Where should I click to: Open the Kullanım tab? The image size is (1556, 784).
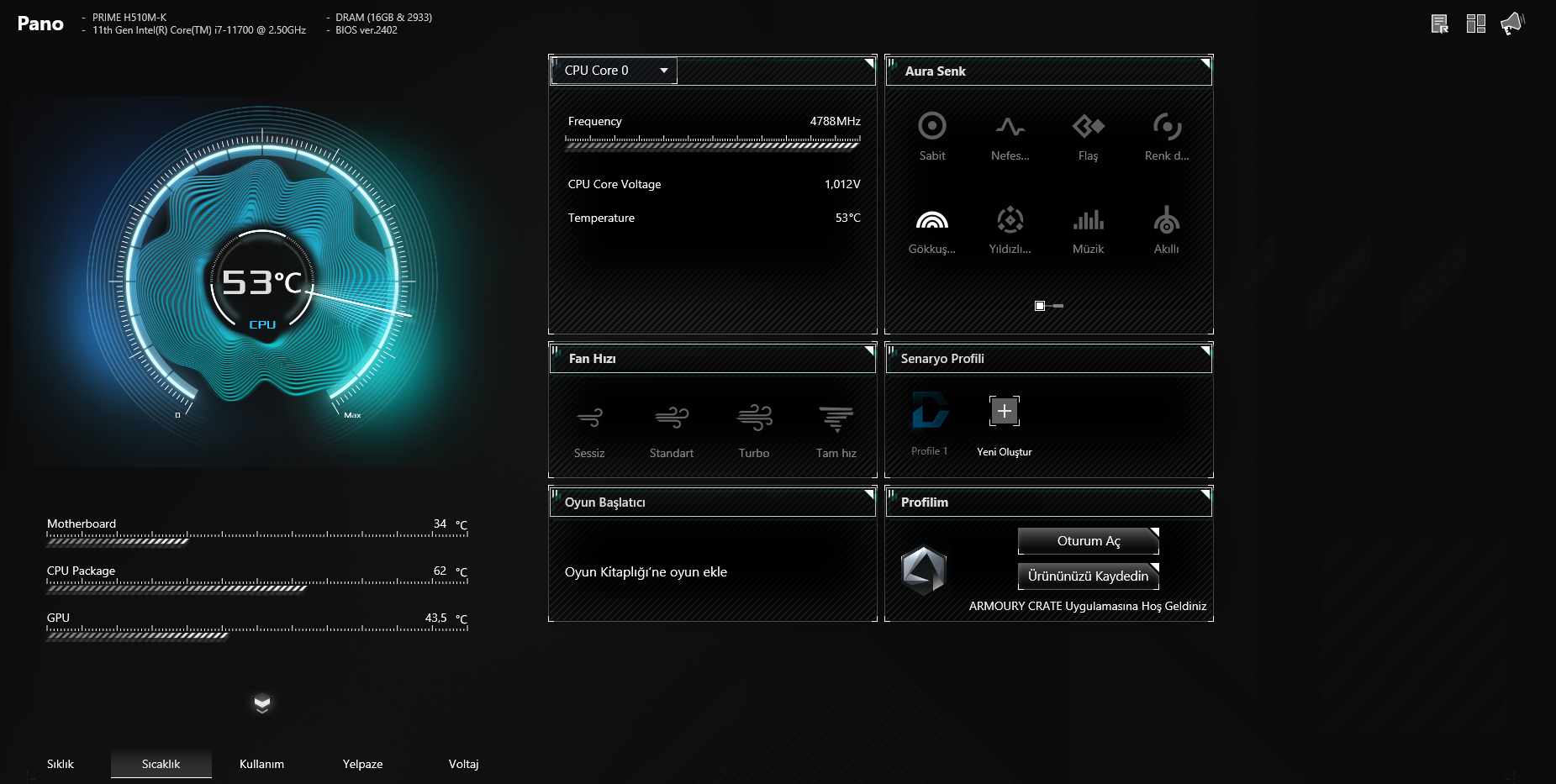(x=261, y=764)
